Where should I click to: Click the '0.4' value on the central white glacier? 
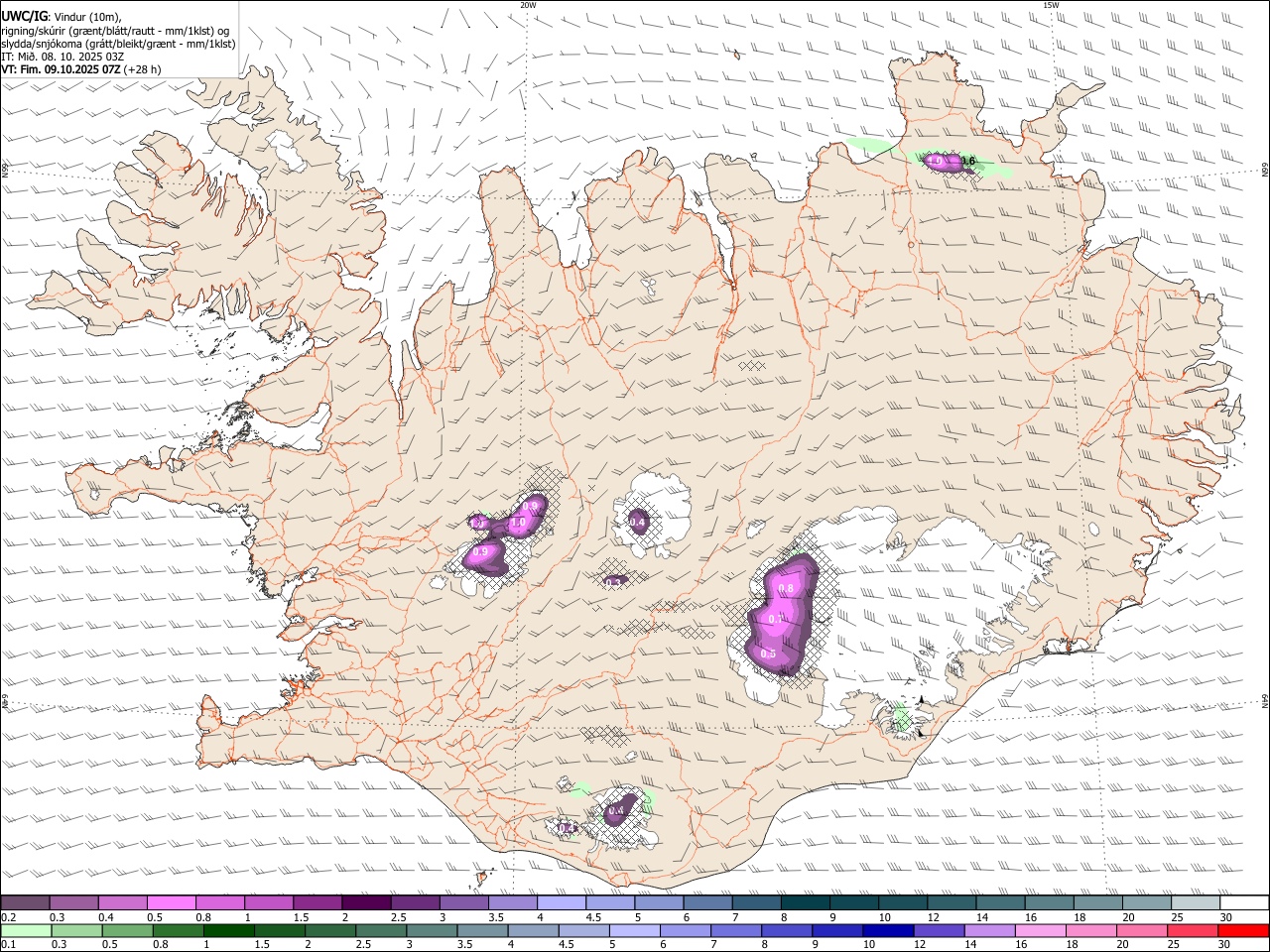[x=638, y=523]
